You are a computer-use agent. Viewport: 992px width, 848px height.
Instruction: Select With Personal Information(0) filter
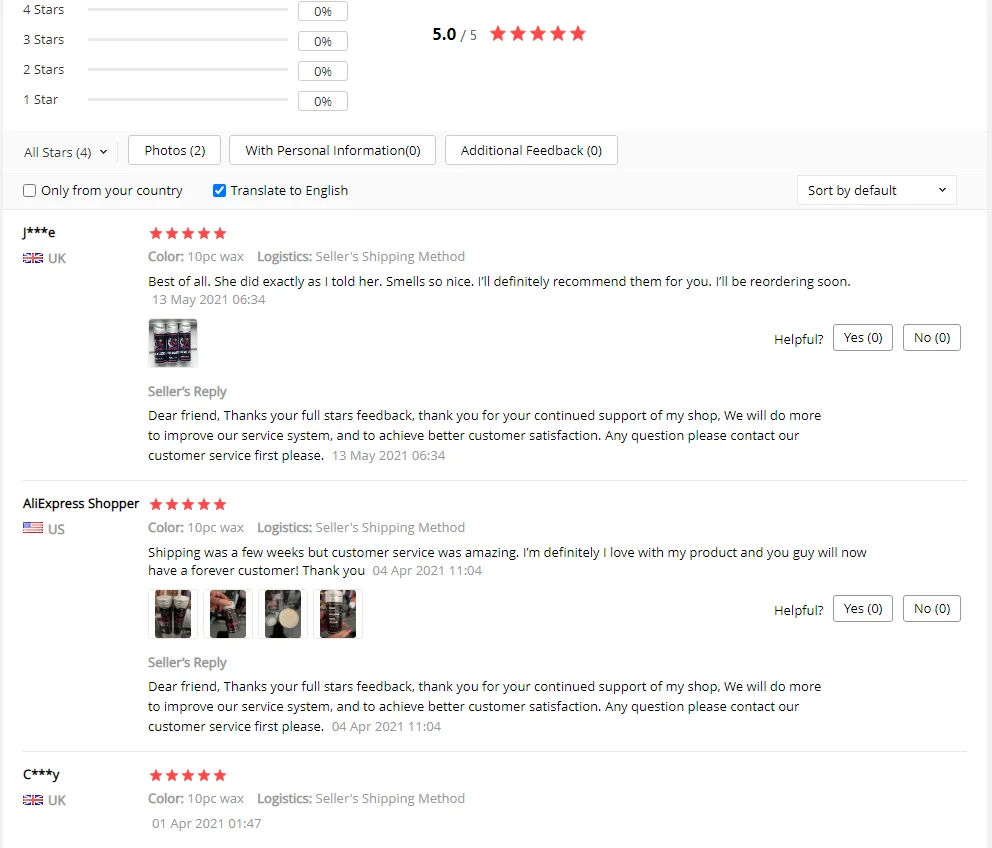[332, 150]
